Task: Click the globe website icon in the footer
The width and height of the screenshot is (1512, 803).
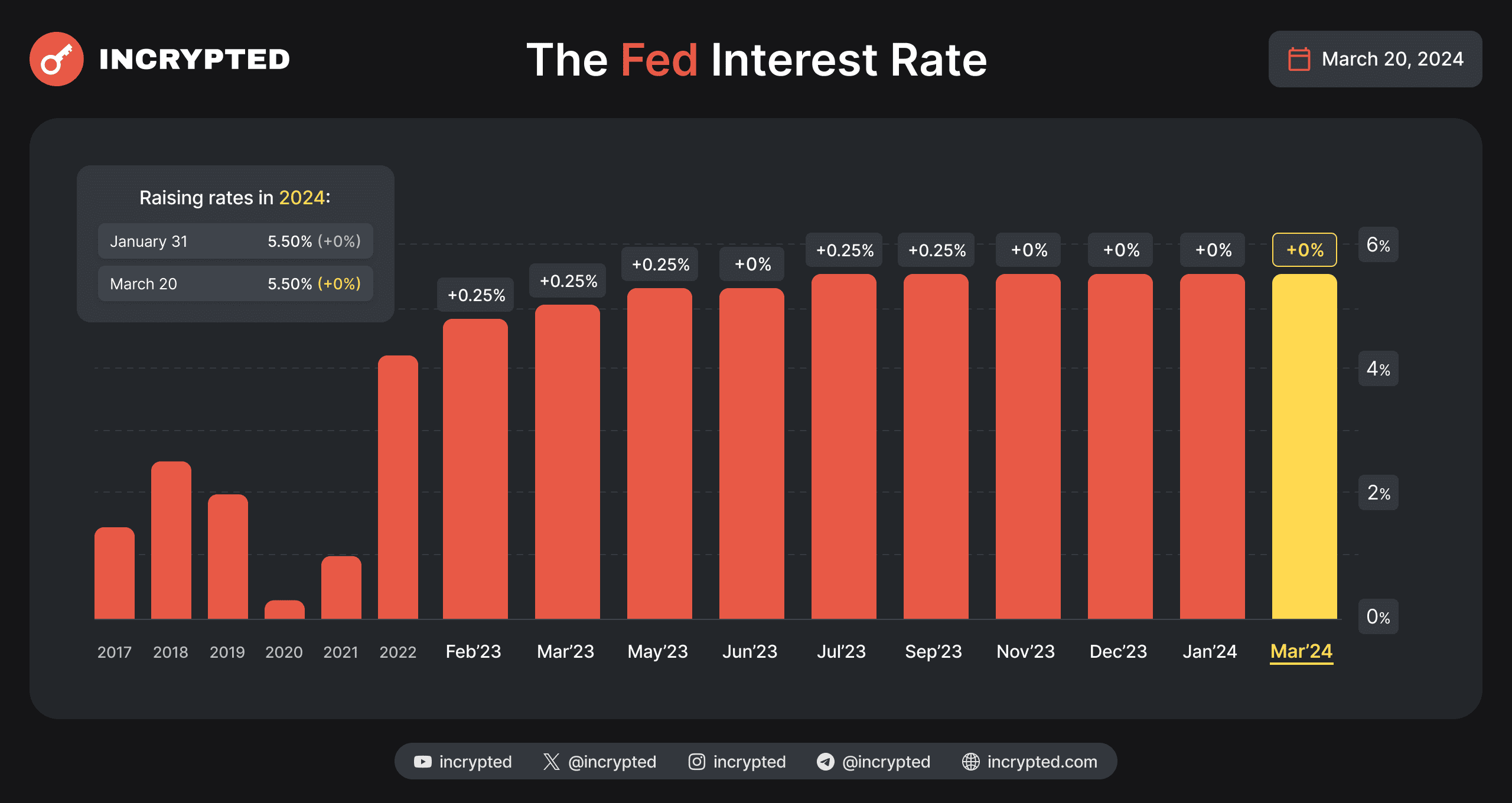Action: point(970,762)
